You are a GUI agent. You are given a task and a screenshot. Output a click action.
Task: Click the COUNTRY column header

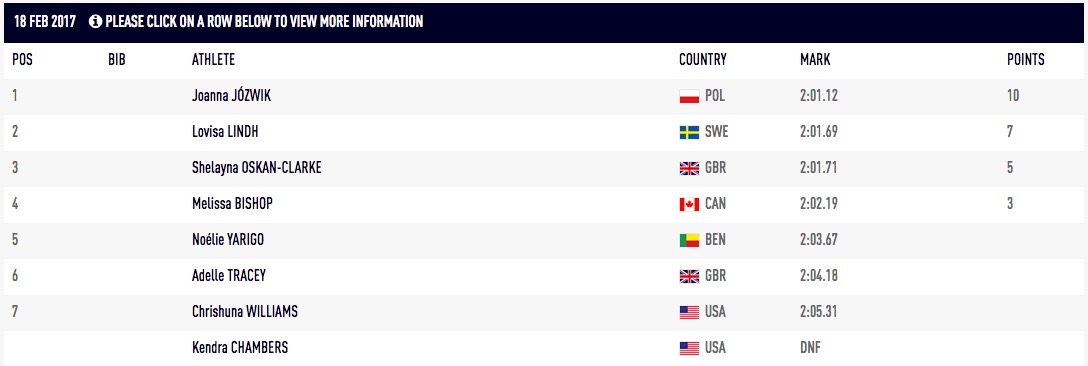(x=703, y=60)
